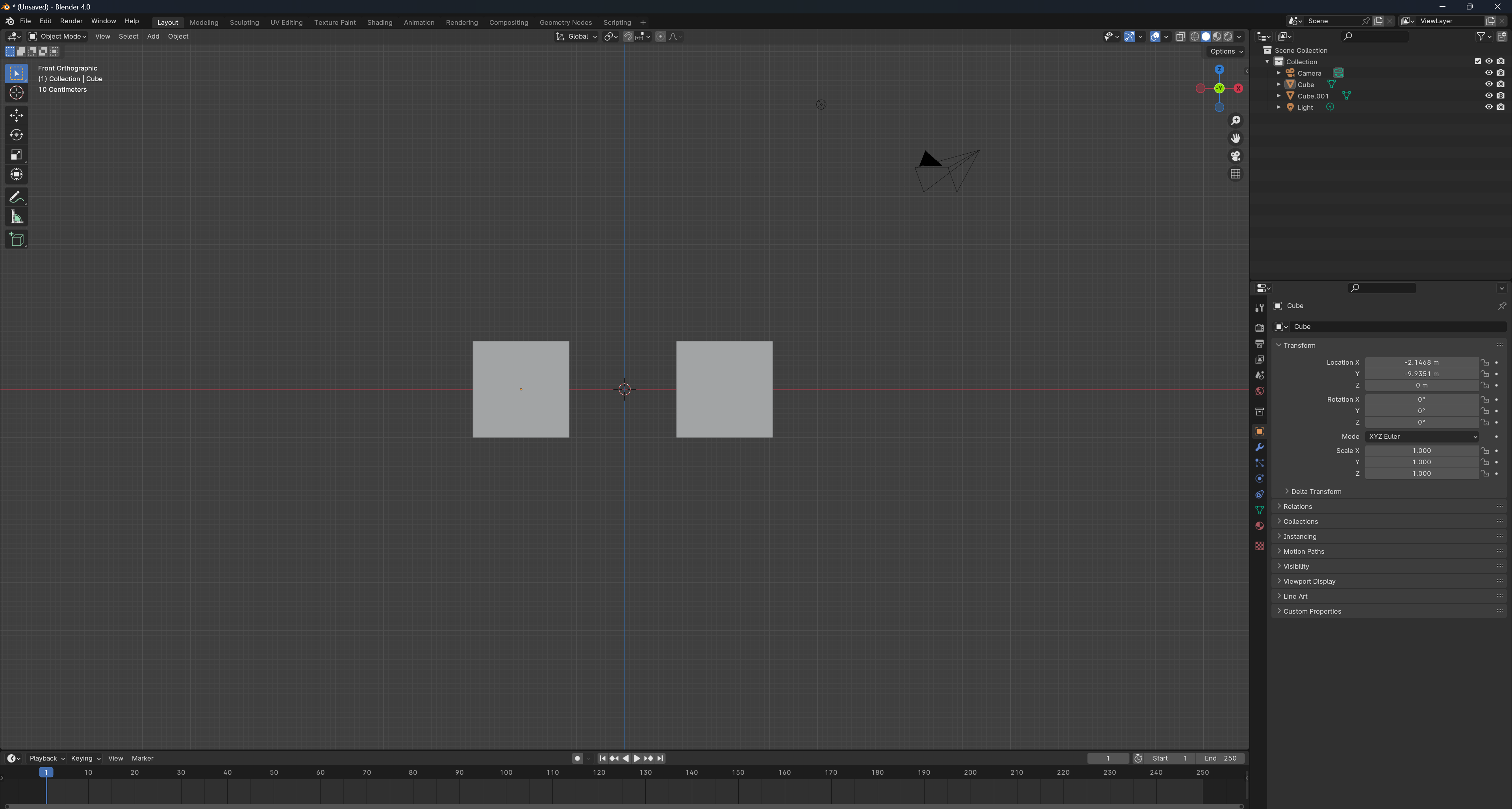Select the Rotate tool
The height and width of the screenshot is (809, 1512).
(x=17, y=135)
